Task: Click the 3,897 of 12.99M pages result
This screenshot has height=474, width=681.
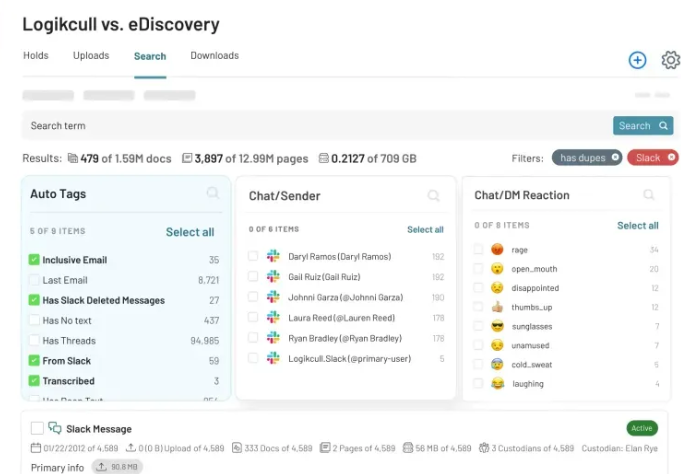Action: 245,159
